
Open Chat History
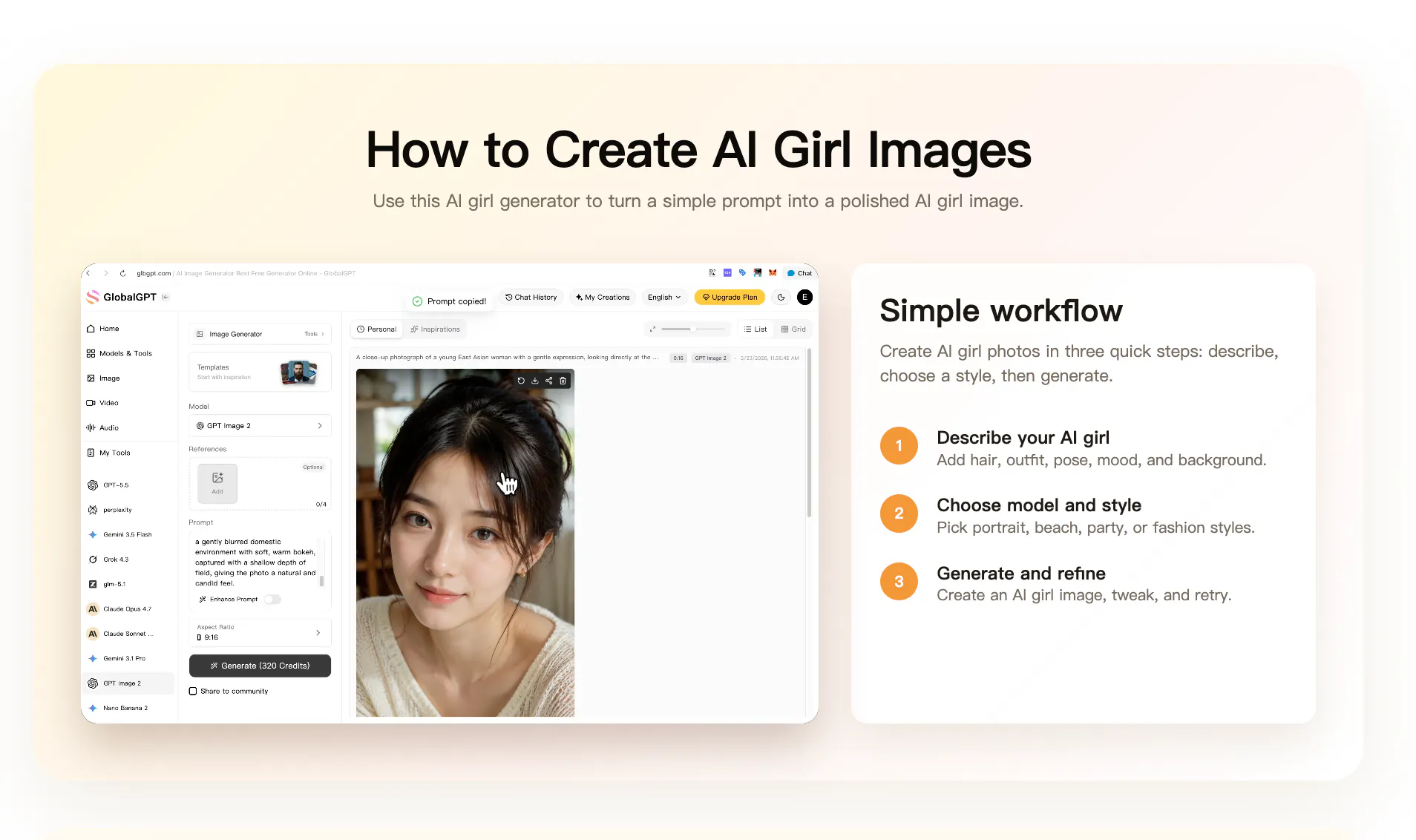click(x=531, y=298)
